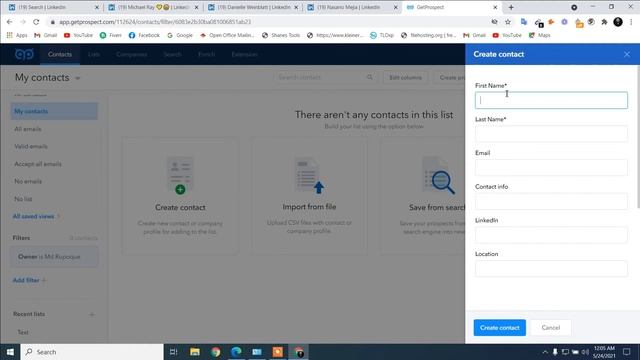This screenshot has height=360, width=640.
Task: Switch to the Search | LinkedIn browser tab
Action: click(x=52, y=7)
